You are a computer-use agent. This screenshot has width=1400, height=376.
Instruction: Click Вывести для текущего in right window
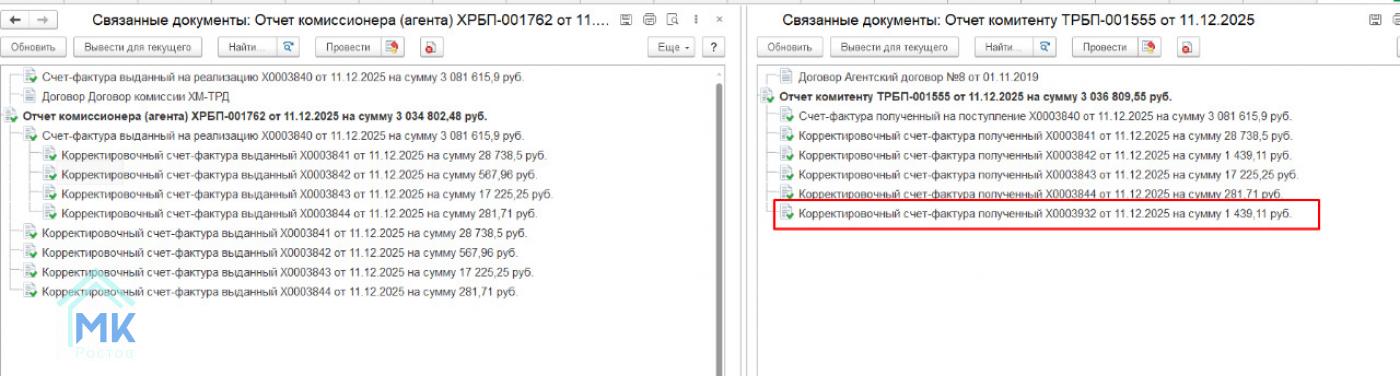tap(895, 47)
